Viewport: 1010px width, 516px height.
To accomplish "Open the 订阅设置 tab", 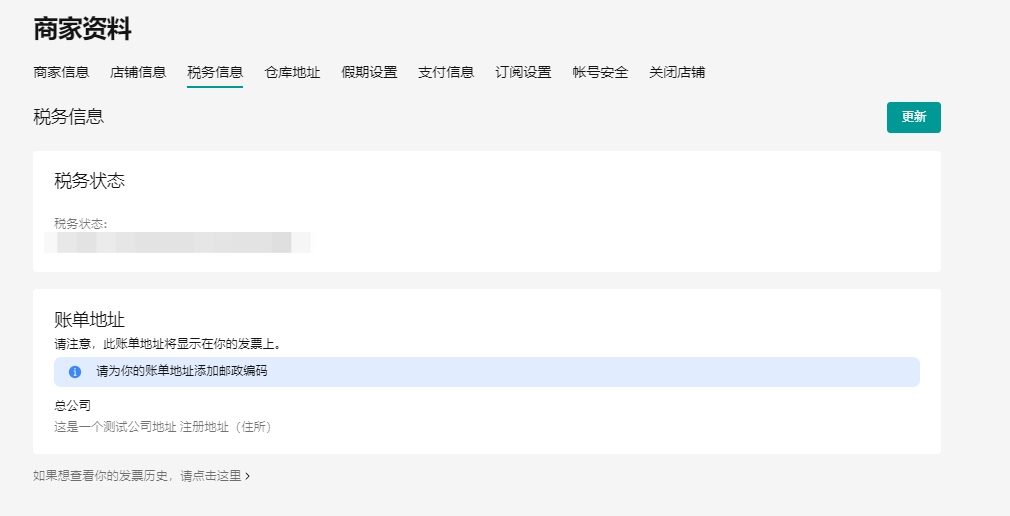I will pos(523,72).
